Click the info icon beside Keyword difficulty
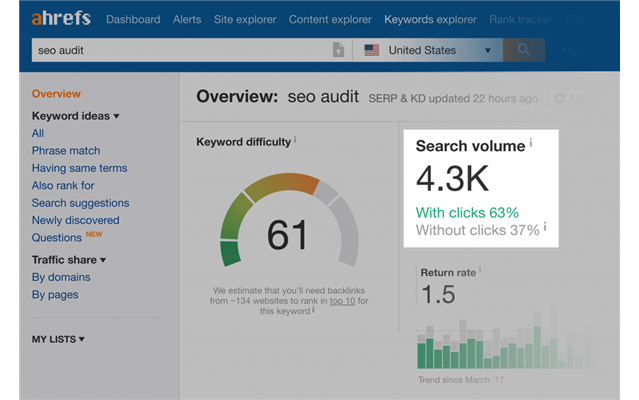 tap(298, 141)
